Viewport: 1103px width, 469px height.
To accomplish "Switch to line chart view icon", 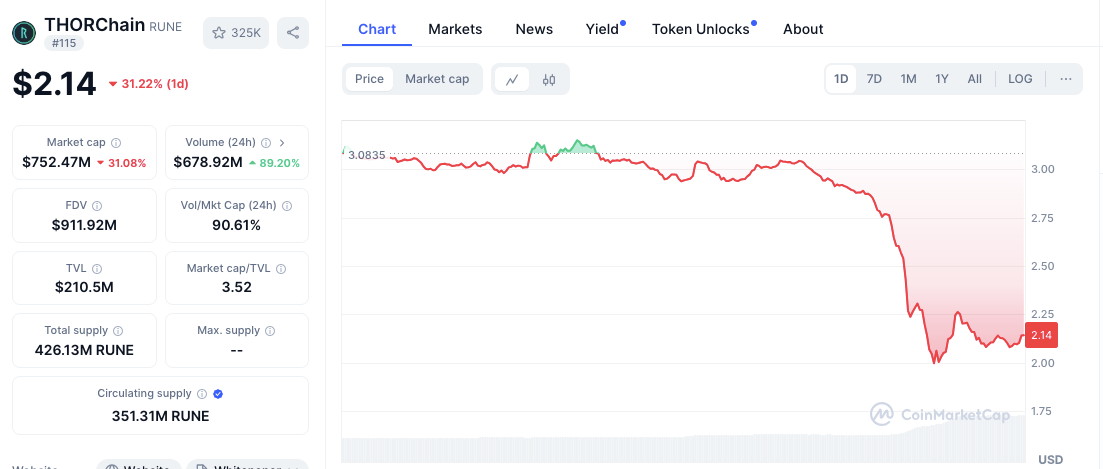I will tap(512, 79).
